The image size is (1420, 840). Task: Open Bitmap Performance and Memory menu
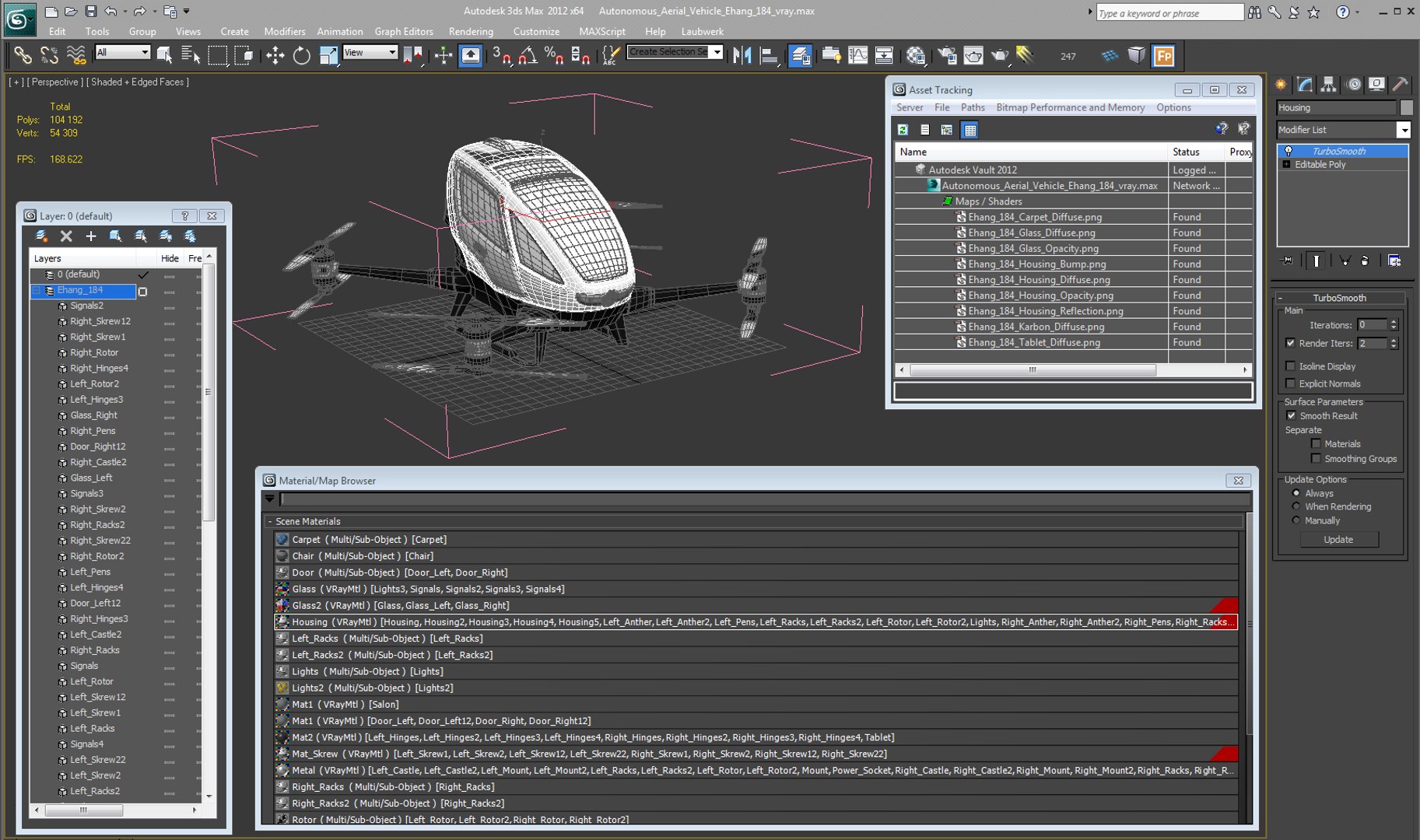(x=1071, y=107)
